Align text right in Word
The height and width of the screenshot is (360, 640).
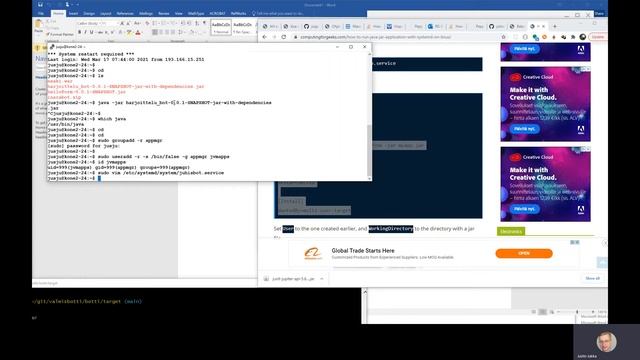point(167,32)
